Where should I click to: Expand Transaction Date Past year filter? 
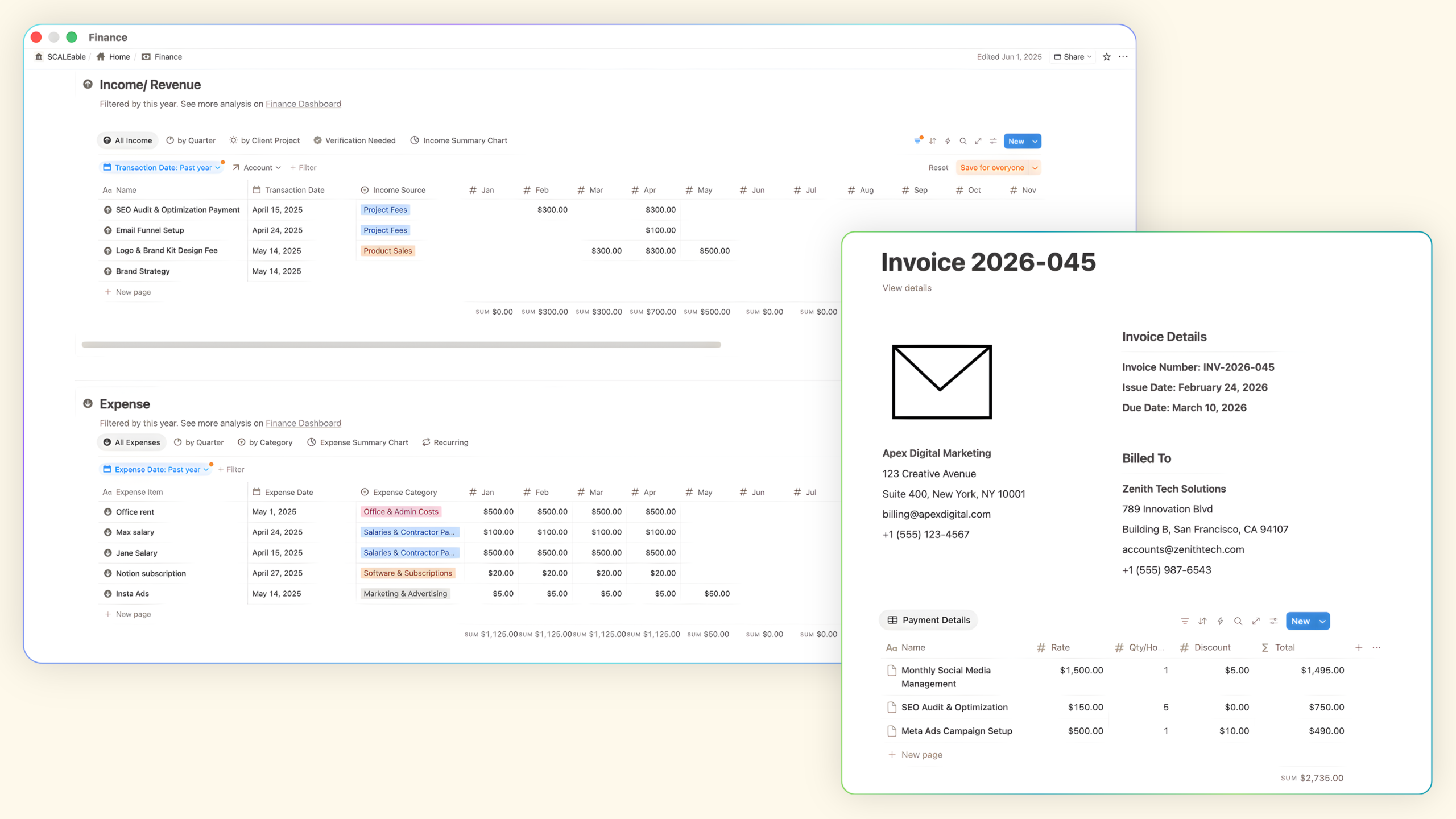point(162,168)
